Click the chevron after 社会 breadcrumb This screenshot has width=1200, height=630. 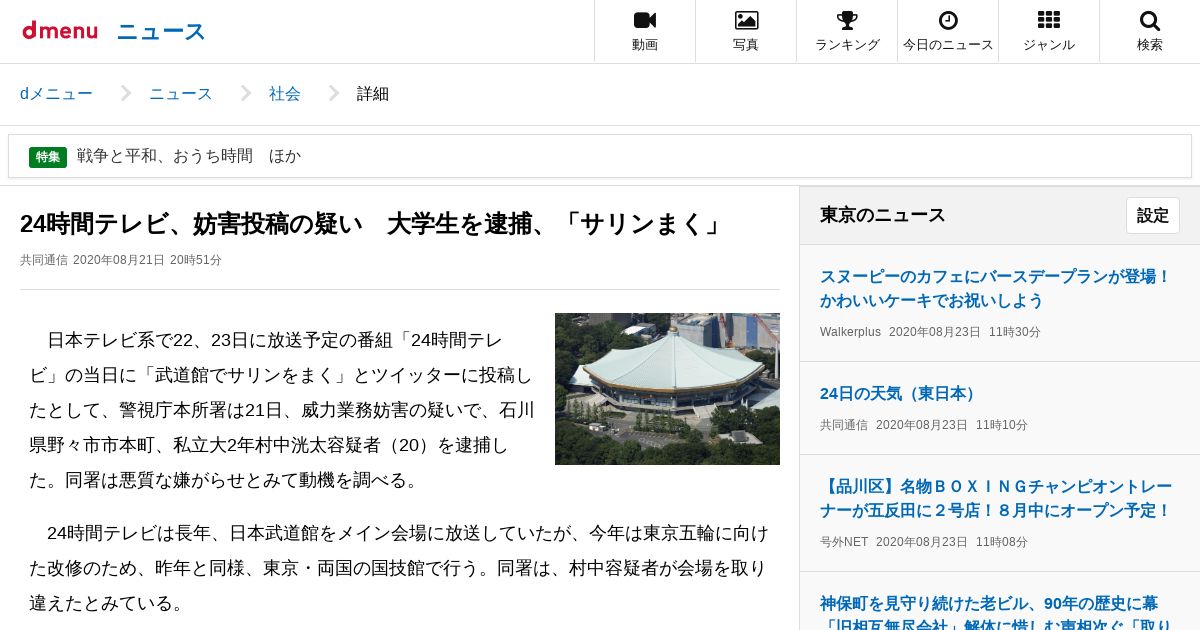(334, 94)
